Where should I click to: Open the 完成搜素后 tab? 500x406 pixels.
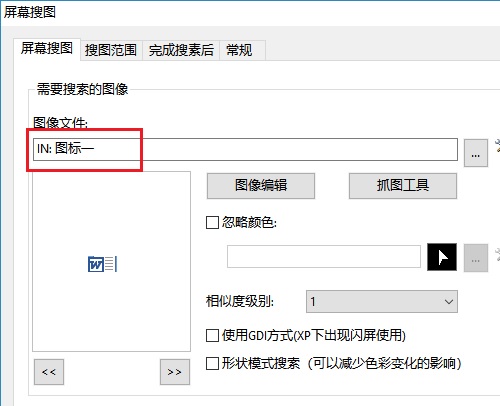coord(181,50)
